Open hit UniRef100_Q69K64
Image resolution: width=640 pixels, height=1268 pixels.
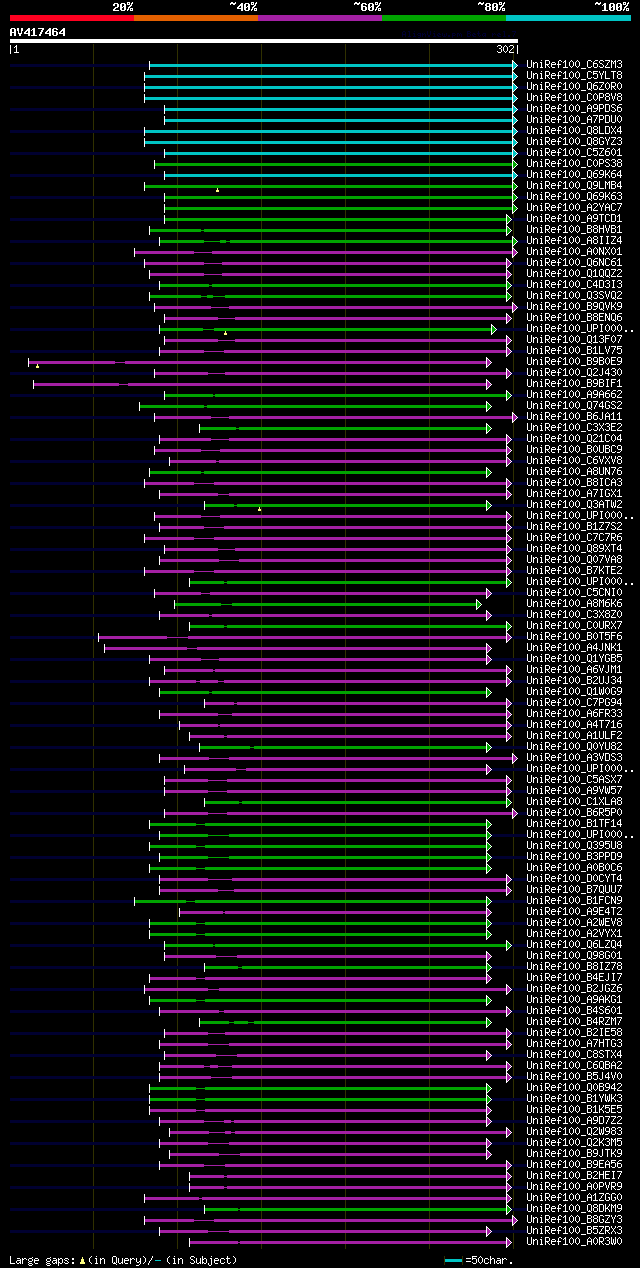pyautogui.click(x=574, y=174)
